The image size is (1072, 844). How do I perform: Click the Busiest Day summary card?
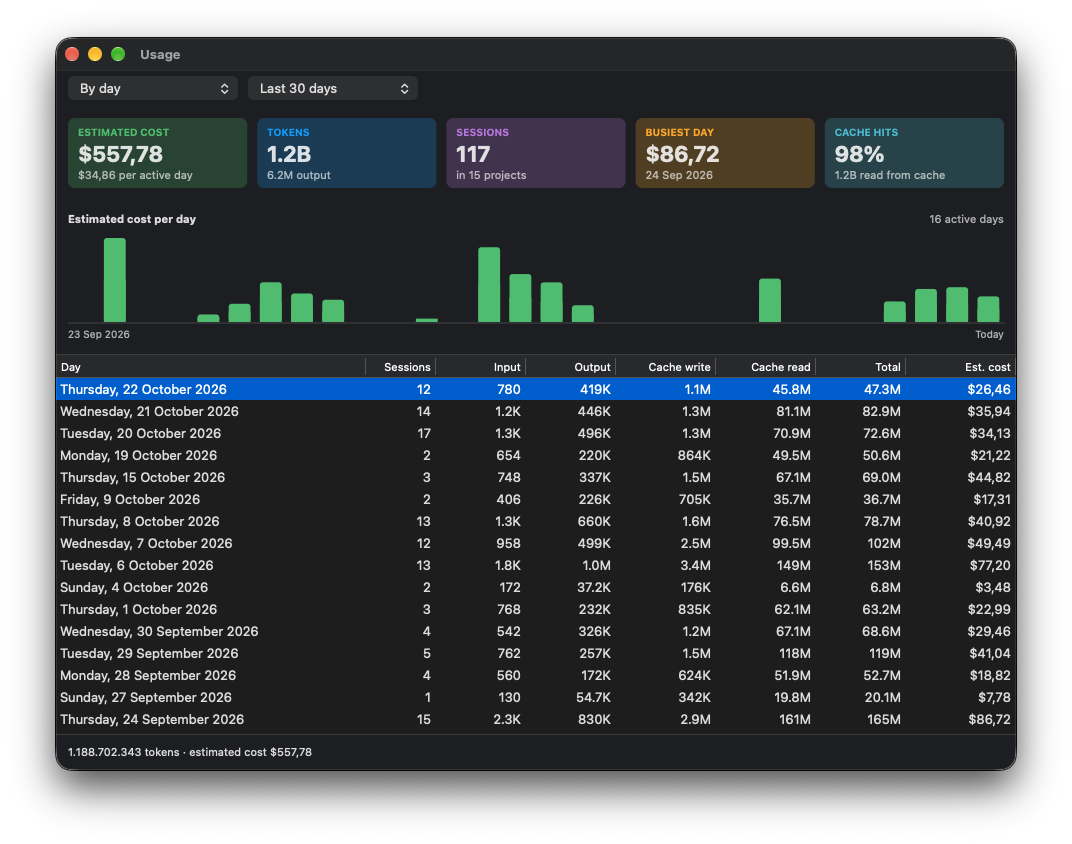[x=725, y=153]
